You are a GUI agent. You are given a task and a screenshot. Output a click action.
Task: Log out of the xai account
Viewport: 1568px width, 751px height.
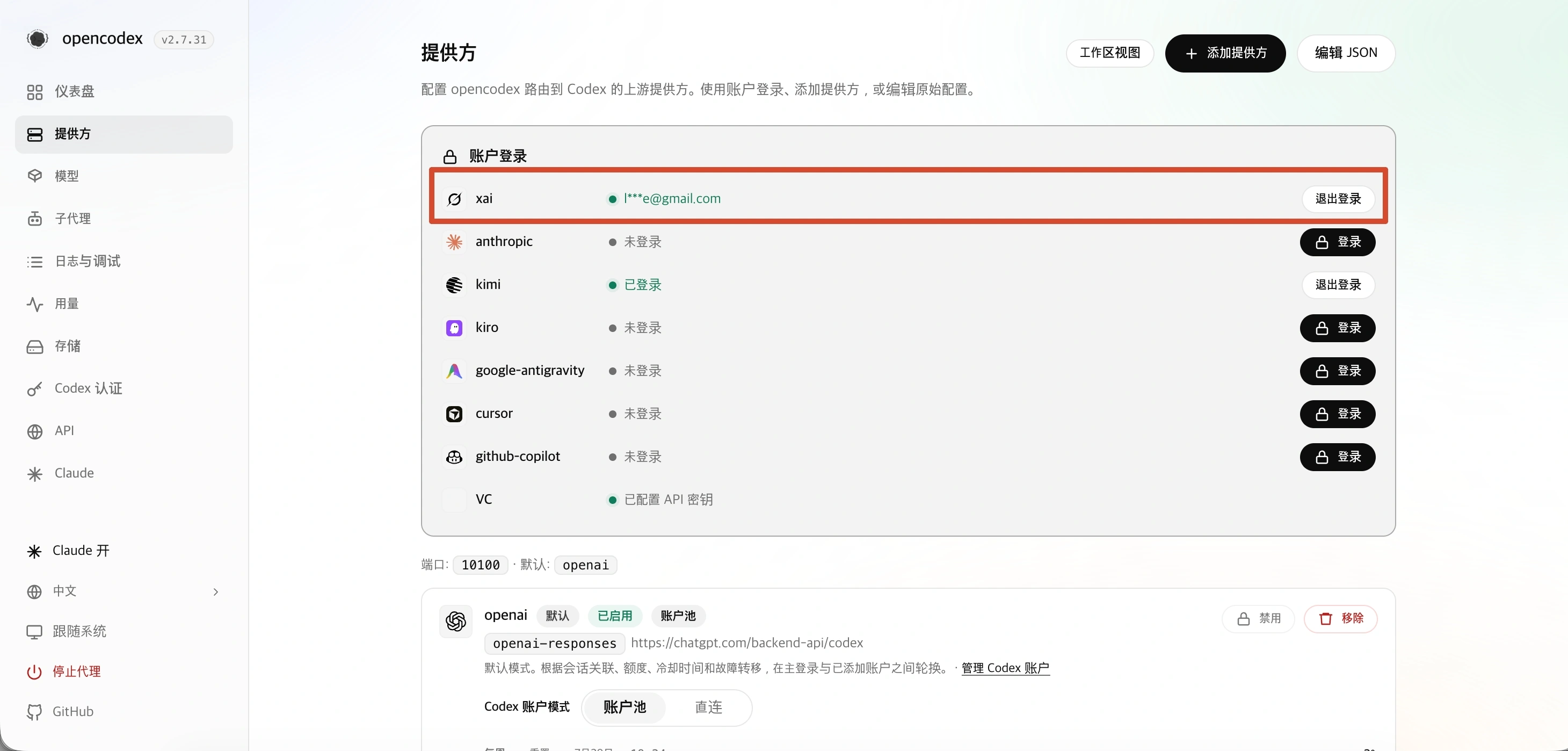(x=1338, y=199)
